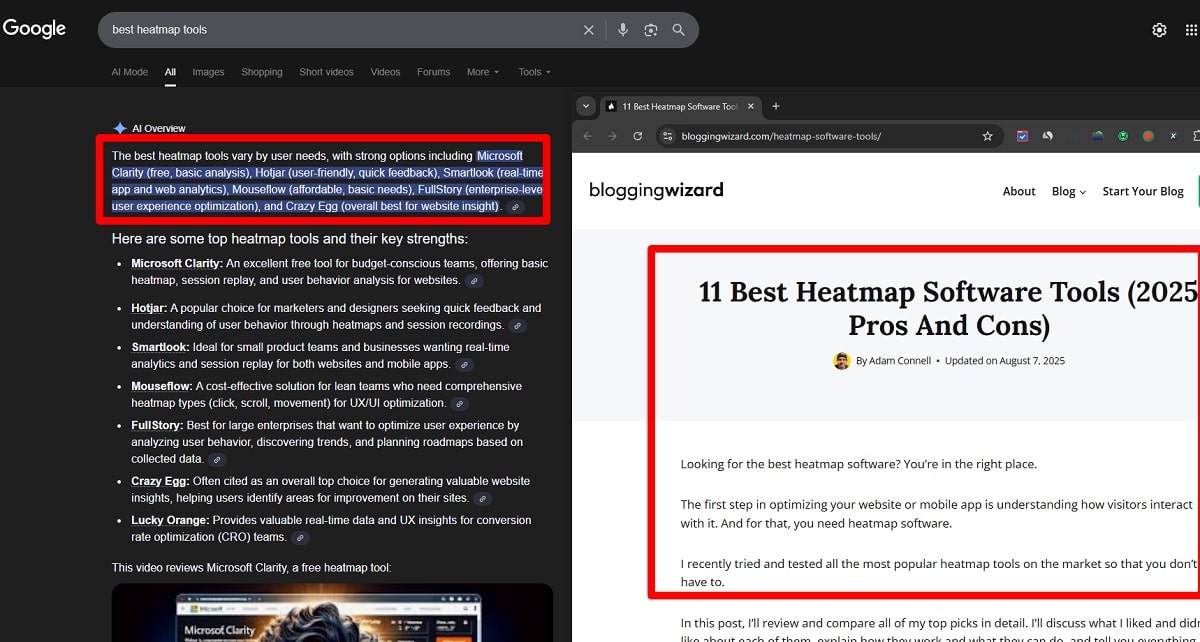Screen dimensions: 1200x642
Task: Open a new browser tab with the plus button
Action: 776,106
